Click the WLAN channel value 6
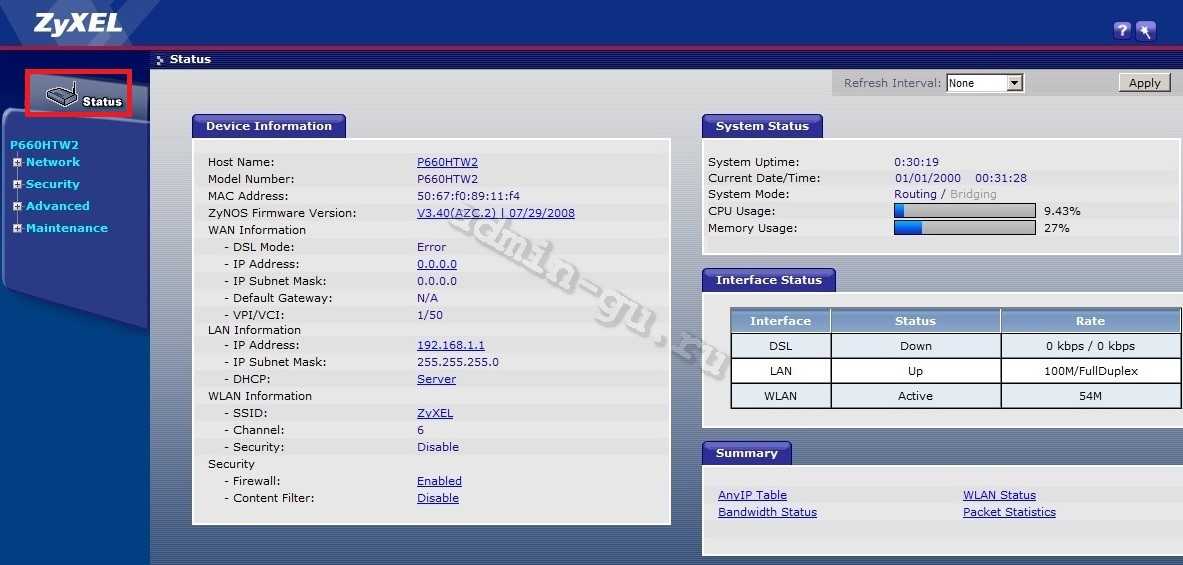The width and height of the screenshot is (1183, 565). [x=420, y=430]
